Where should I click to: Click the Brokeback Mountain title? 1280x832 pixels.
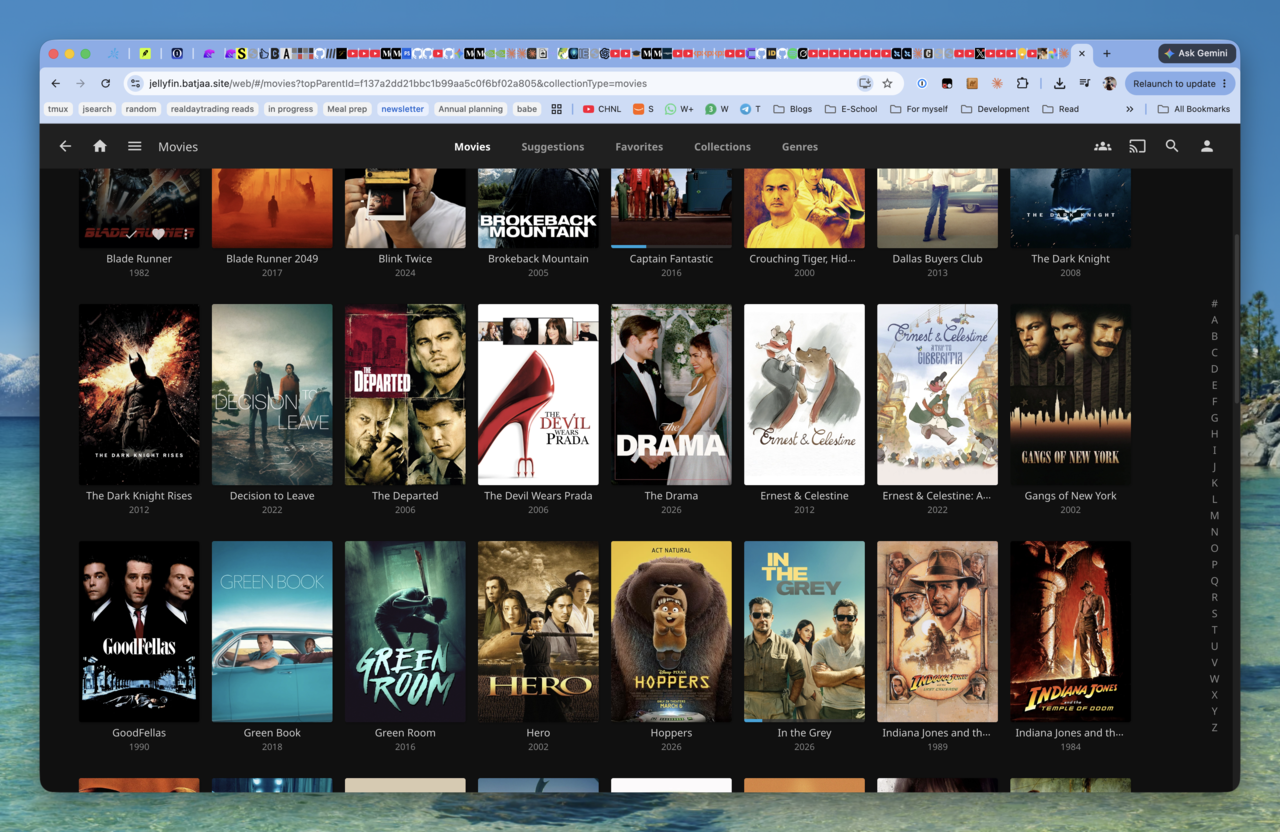(538, 259)
